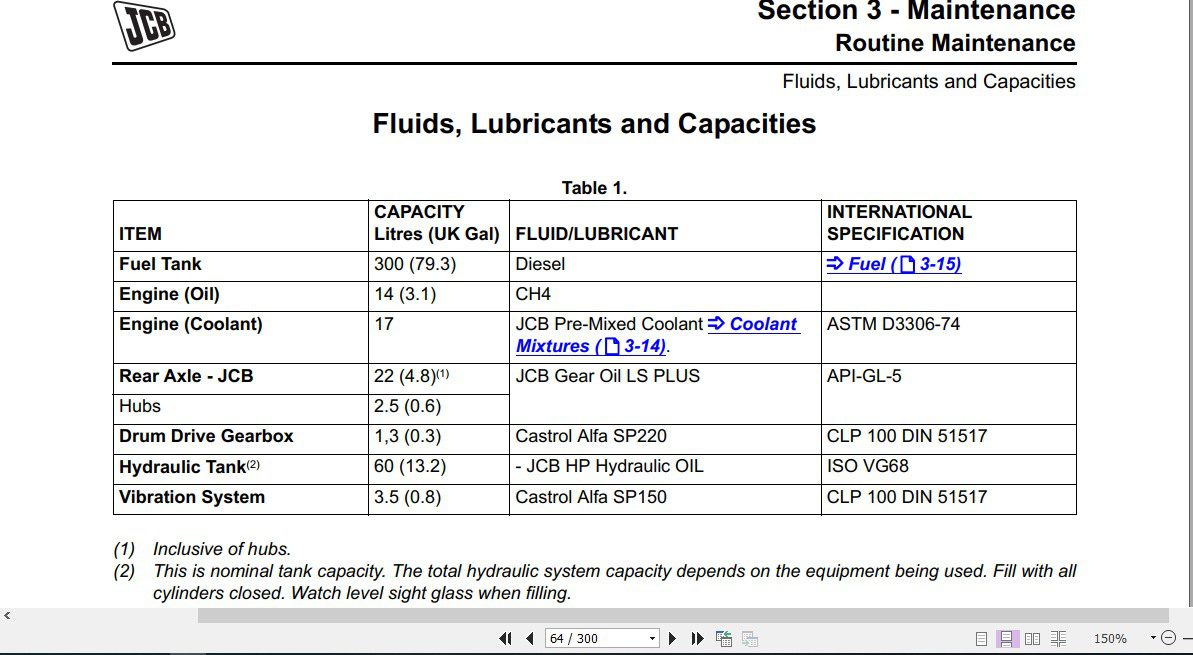Switch to single page view
This screenshot has height=655, width=1193.
coord(981,639)
